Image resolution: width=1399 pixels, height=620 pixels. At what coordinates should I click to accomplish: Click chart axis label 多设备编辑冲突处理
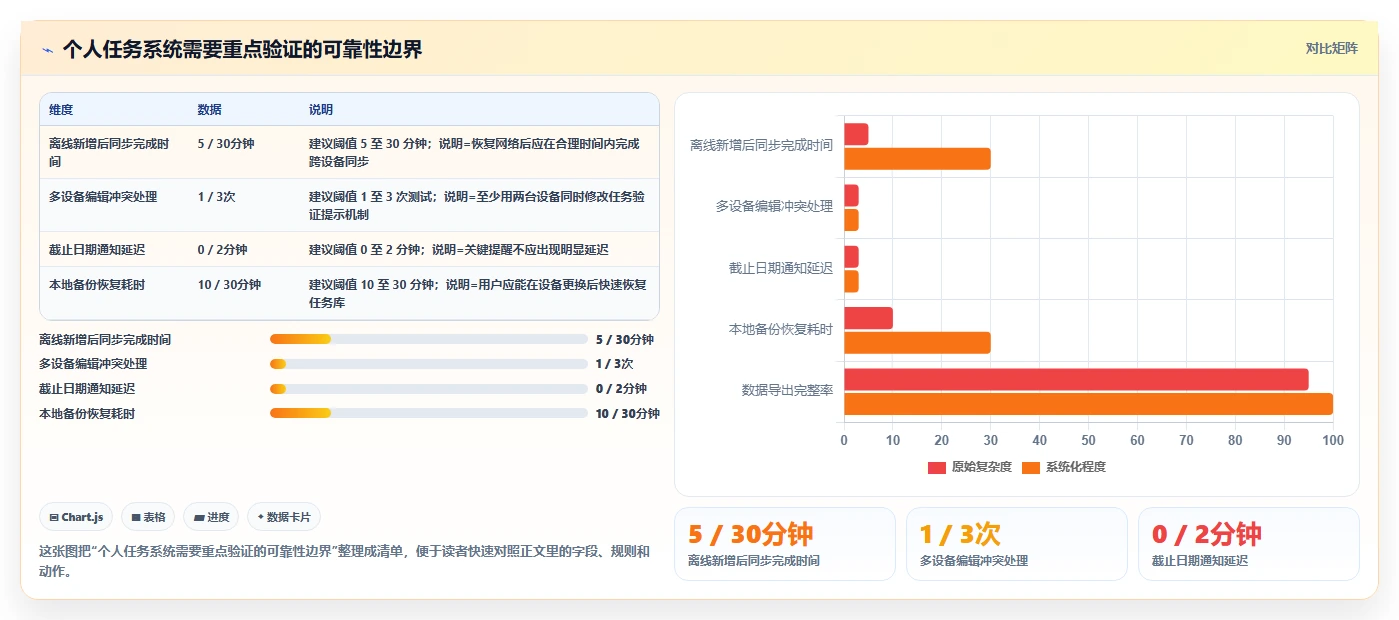[774, 206]
